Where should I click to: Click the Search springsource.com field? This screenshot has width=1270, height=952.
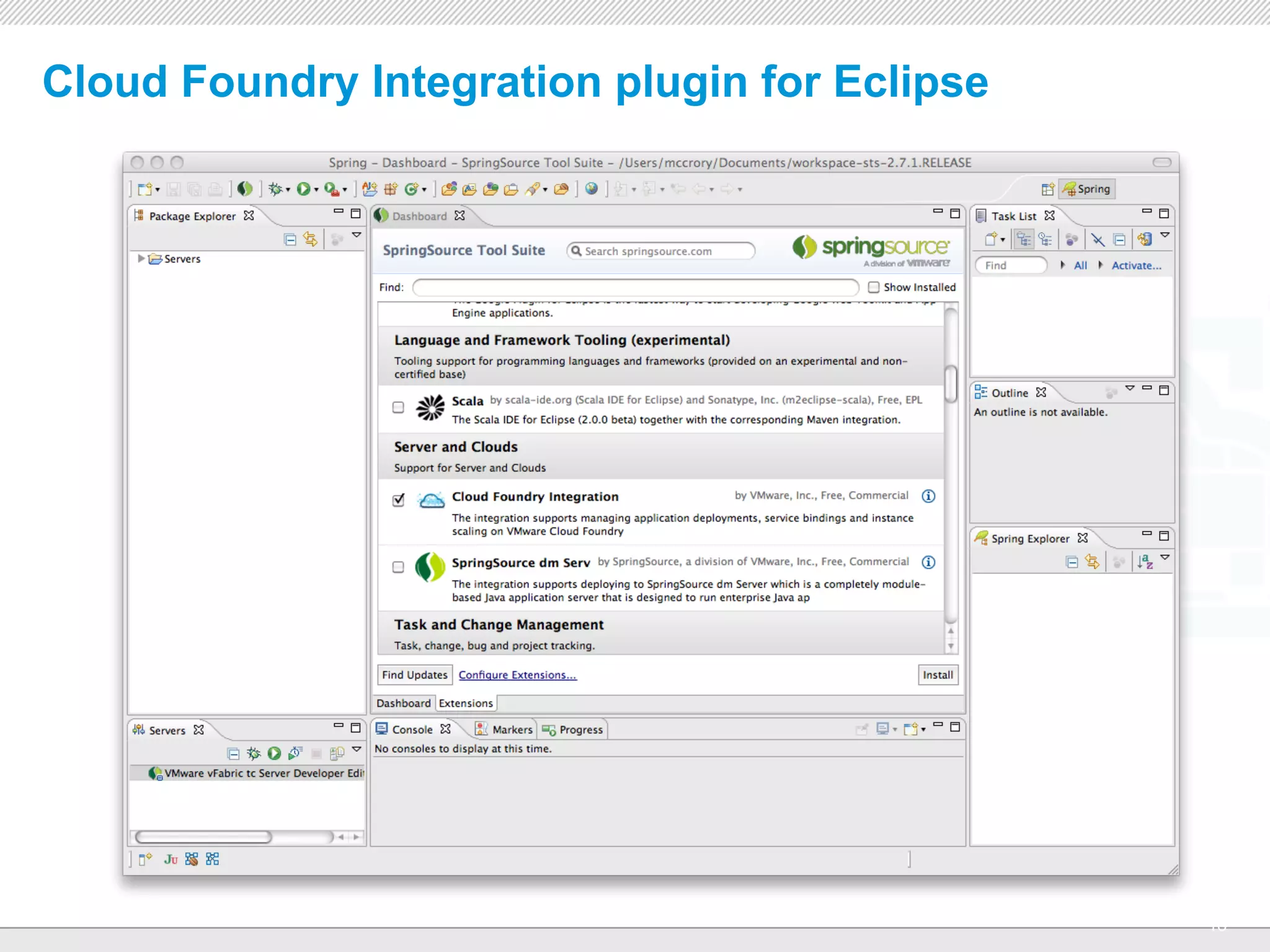coord(661,251)
